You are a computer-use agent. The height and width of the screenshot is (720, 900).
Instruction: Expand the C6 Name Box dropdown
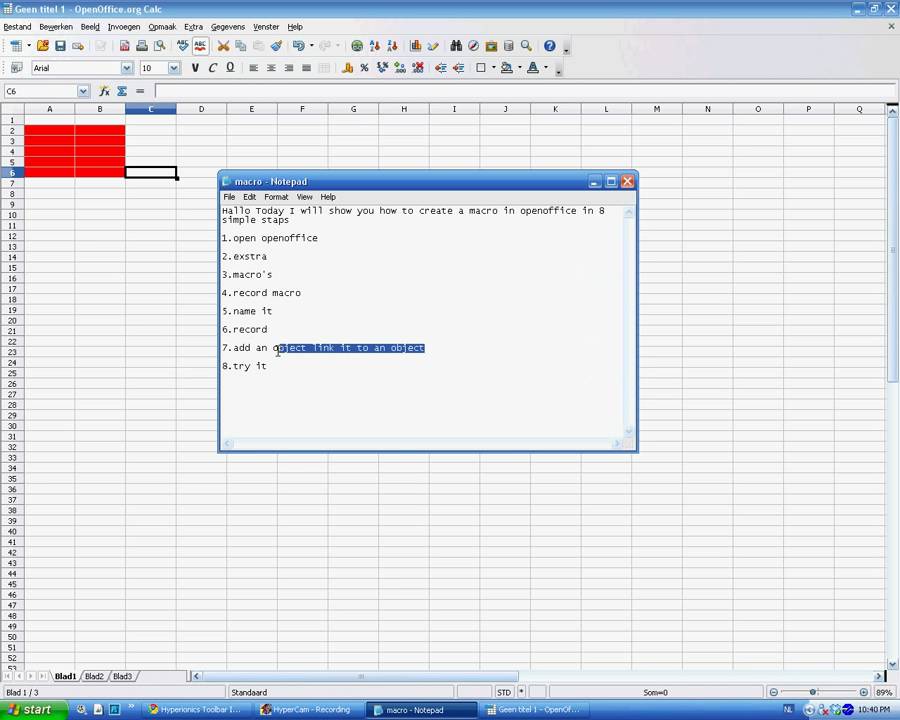point(83,91)
